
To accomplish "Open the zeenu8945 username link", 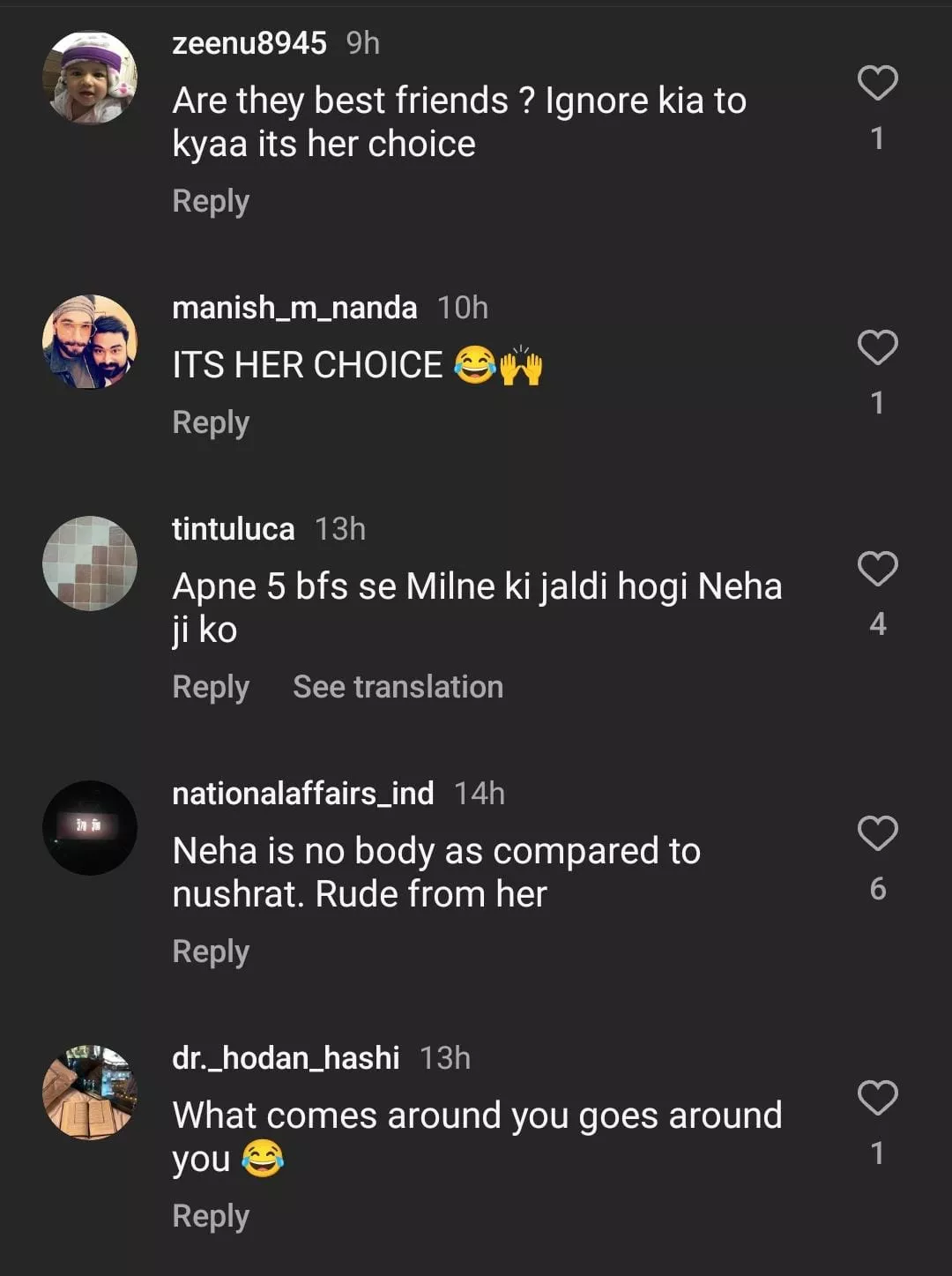I will click(249, 43).
